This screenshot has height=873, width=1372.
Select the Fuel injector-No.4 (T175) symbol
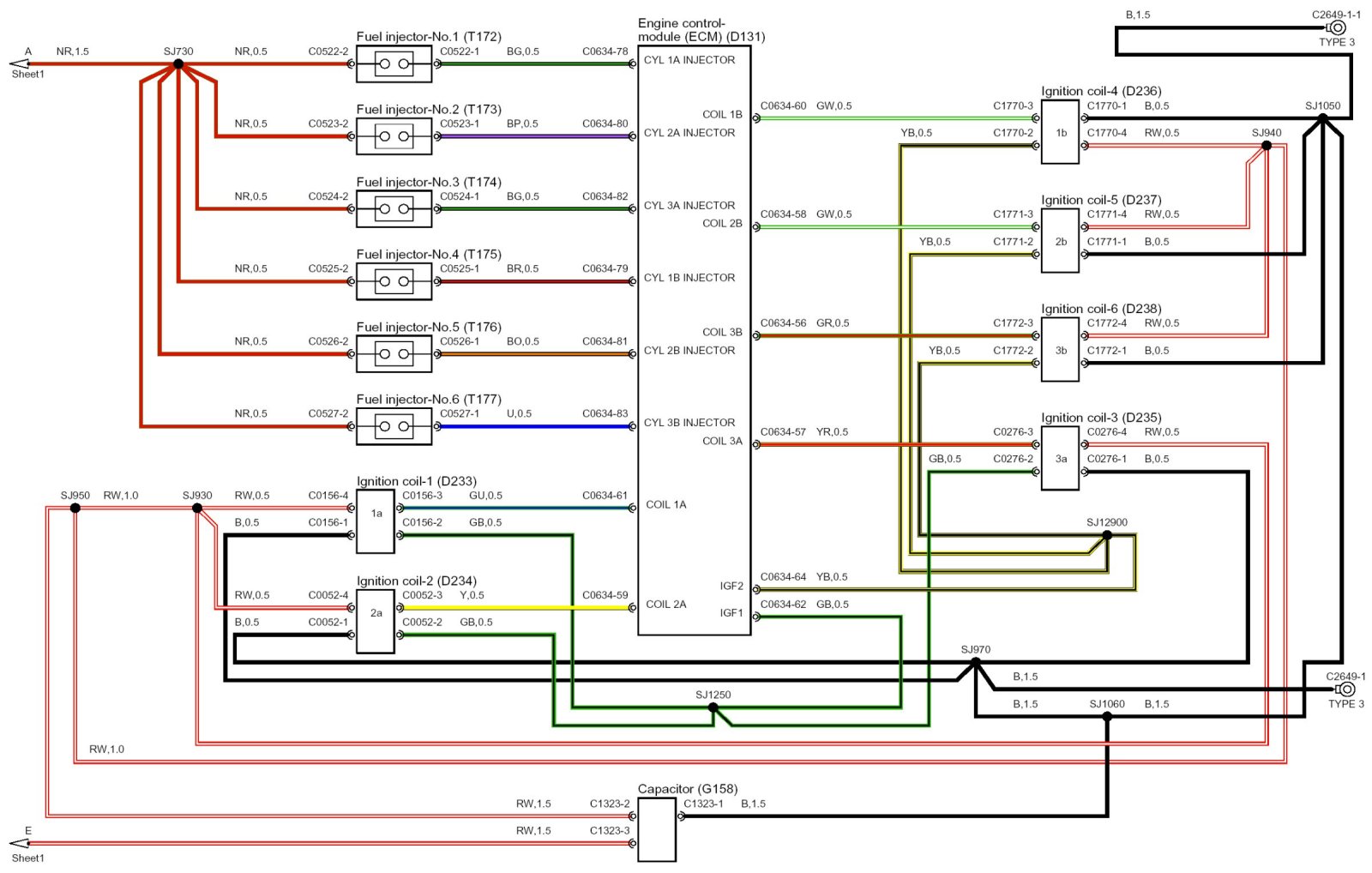tap(394, 281)
